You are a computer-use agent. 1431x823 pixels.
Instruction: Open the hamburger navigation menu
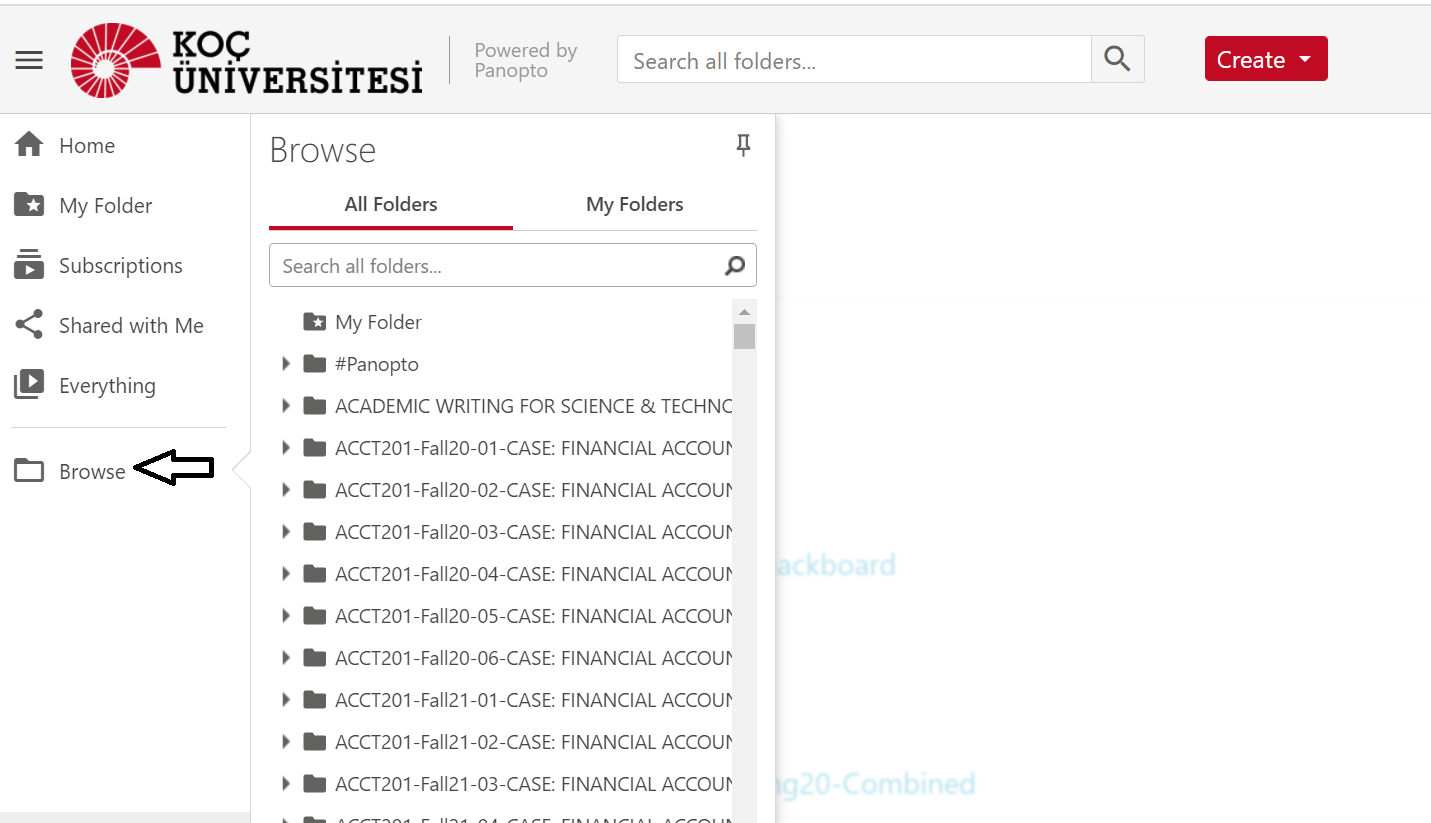pos(29,60)
